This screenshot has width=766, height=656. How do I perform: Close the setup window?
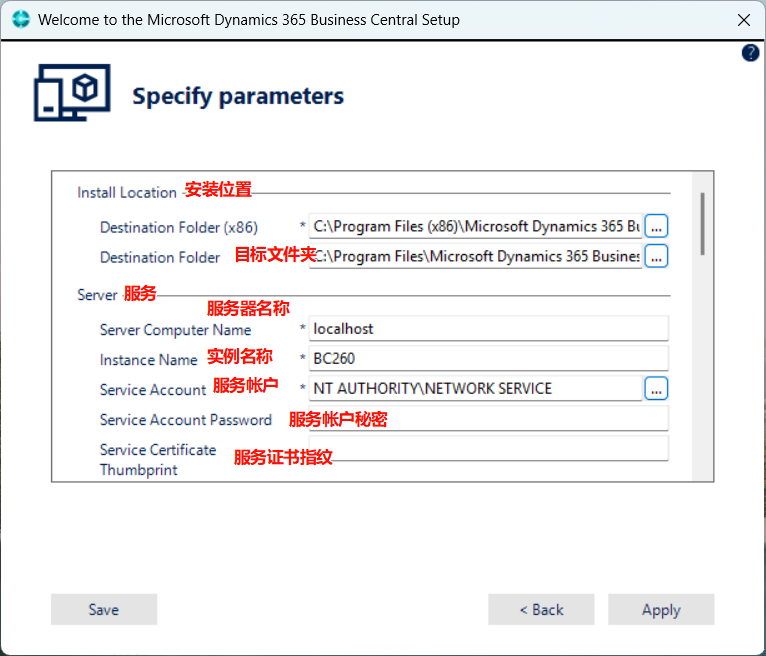click(744, 20)
